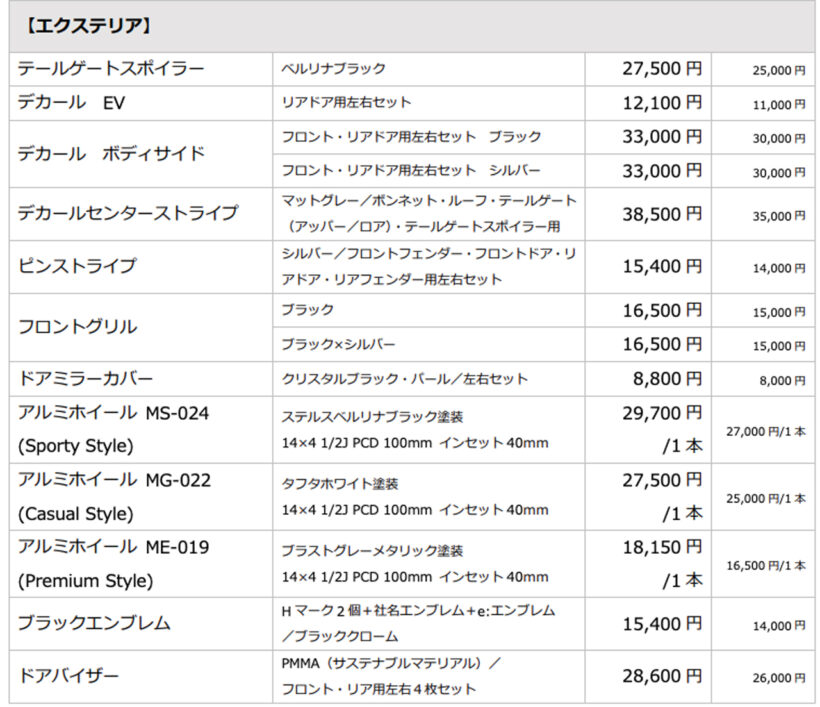Click the 38,500円 price cell

[x=661, y=213]
